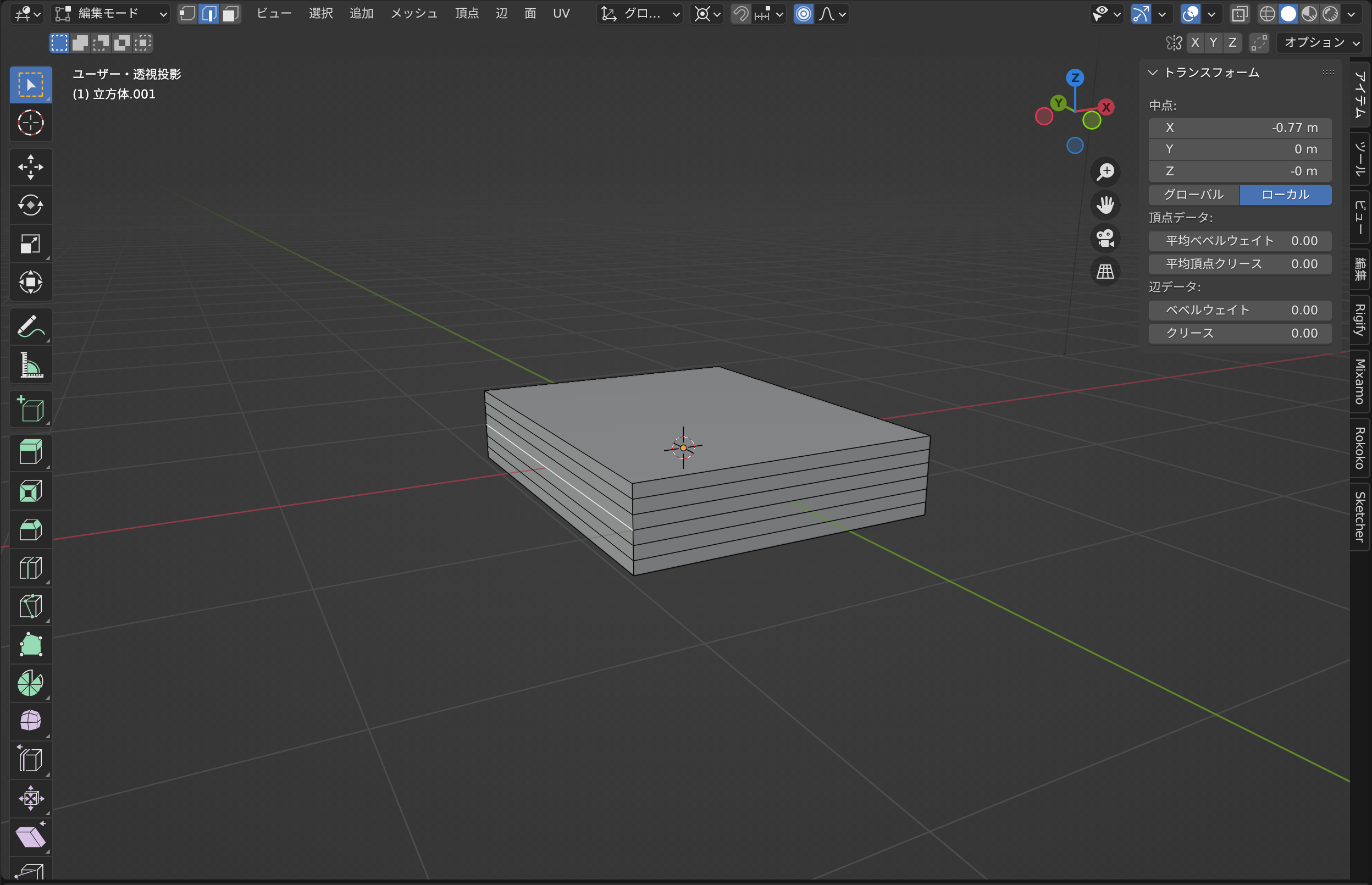This screenshot has height=885, width=1372.
Task: Click the blue Z axis gizmo handle
Action: 1075,78
